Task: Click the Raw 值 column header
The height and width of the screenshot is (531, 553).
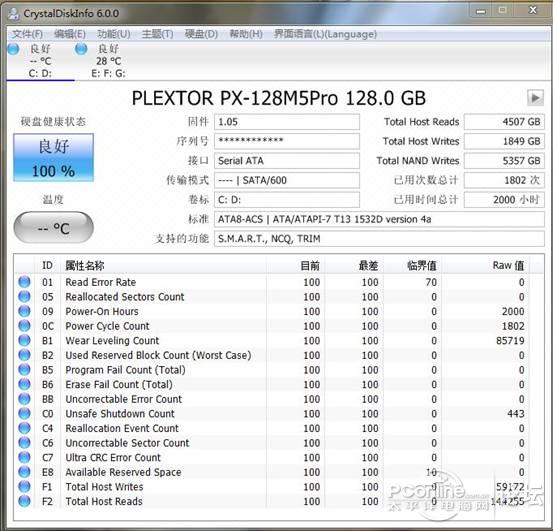Action: 485,265
